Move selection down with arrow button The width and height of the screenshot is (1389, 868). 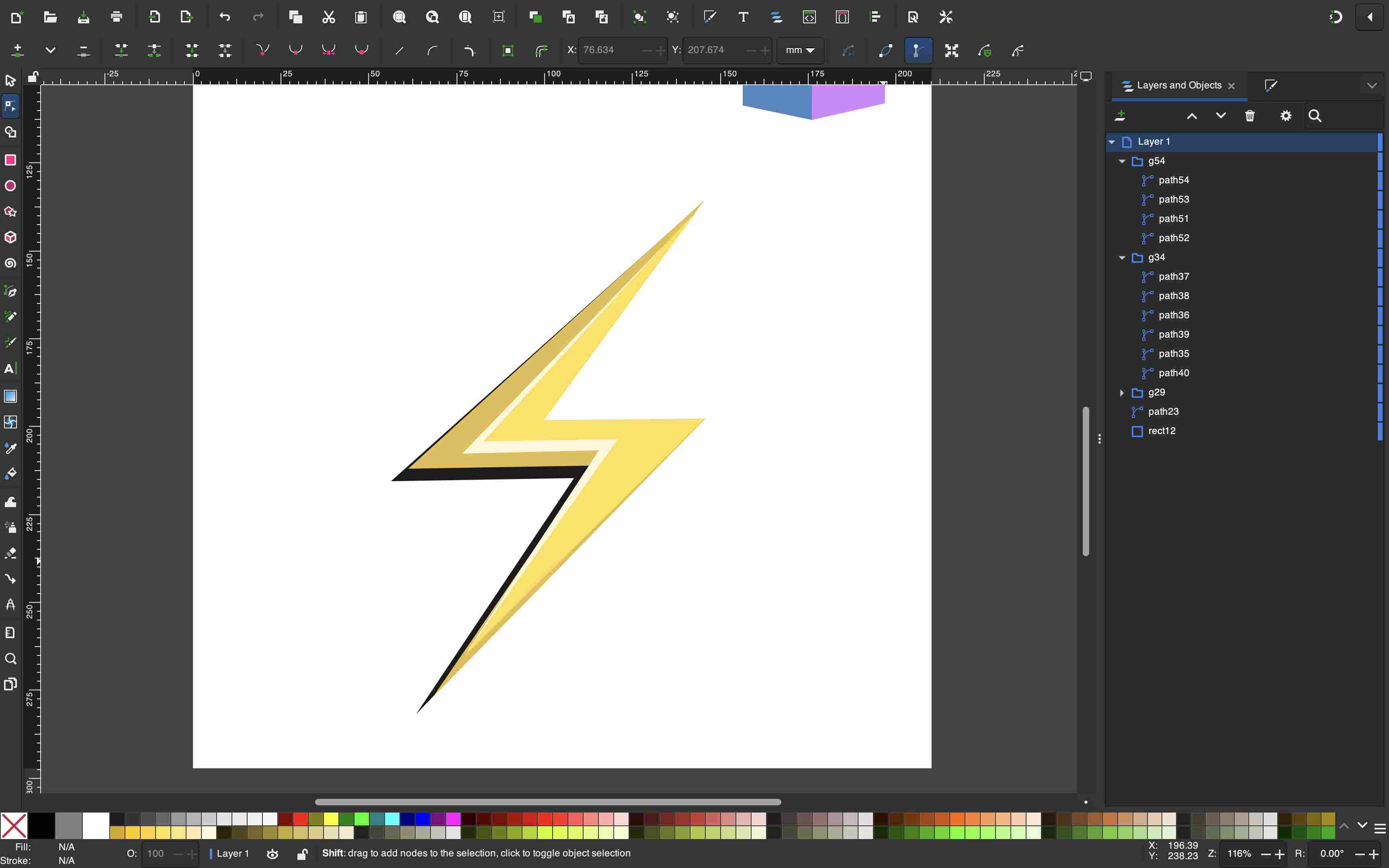point(1220,116)
